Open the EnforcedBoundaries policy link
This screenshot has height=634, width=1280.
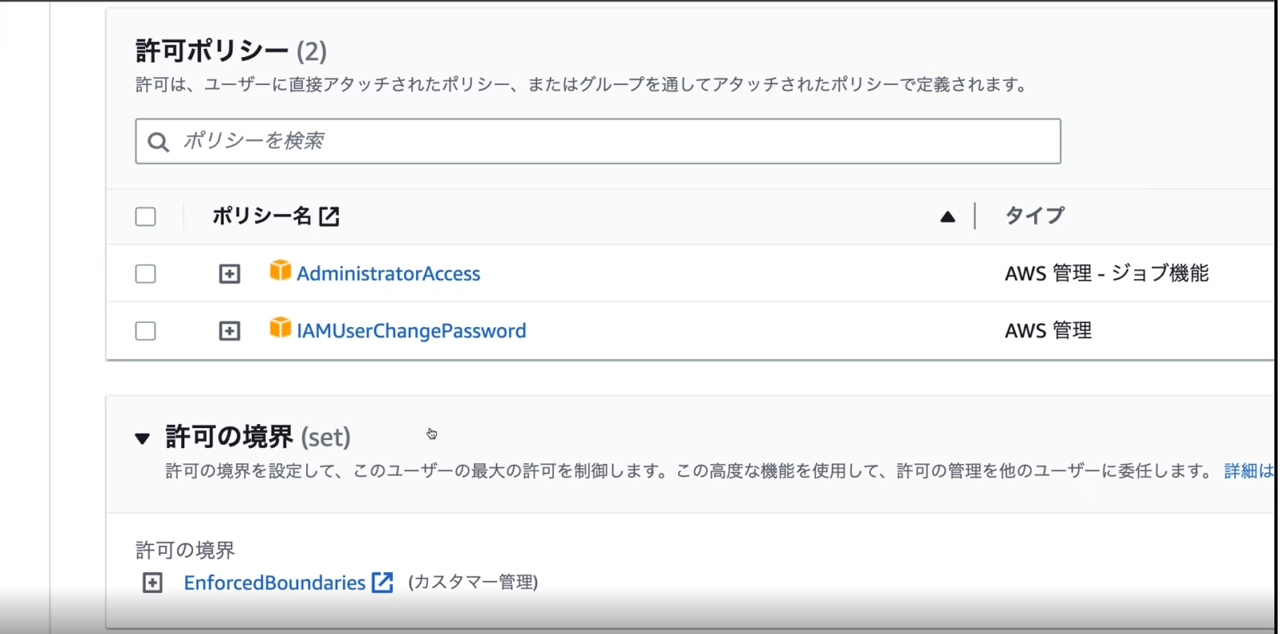pos(274,582)
